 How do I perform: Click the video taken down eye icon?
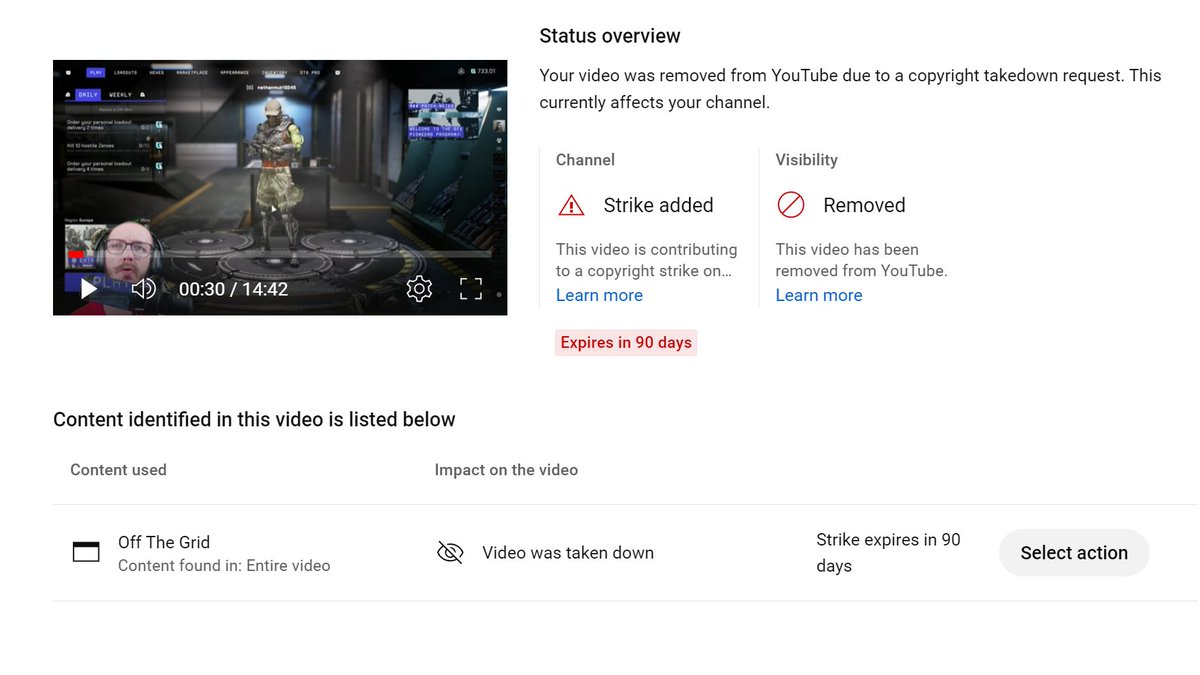click(x=450, y=552)
